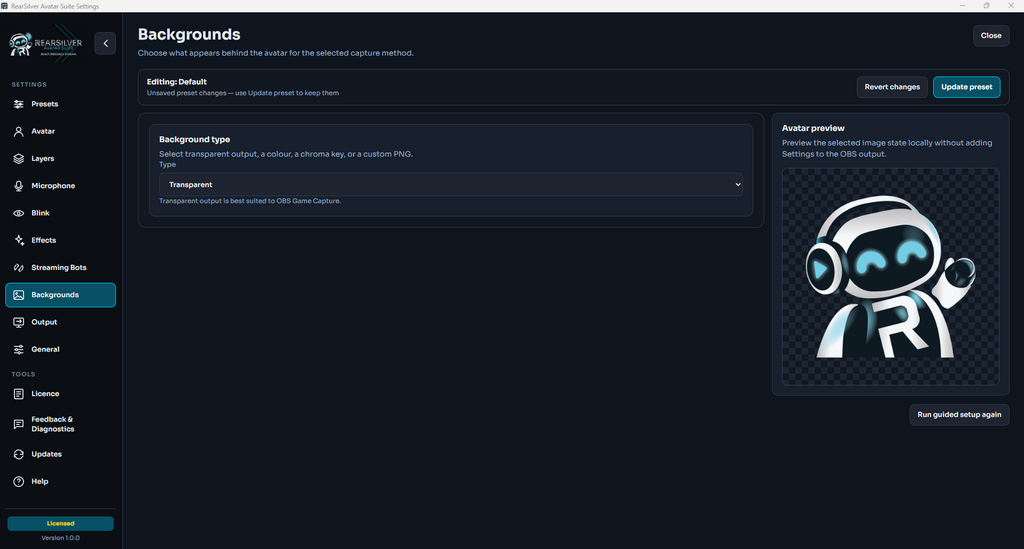Click the robot avatar preview image
This screenshot has height=549, width=1024.
pyautogui.click(x=890, y=277)
